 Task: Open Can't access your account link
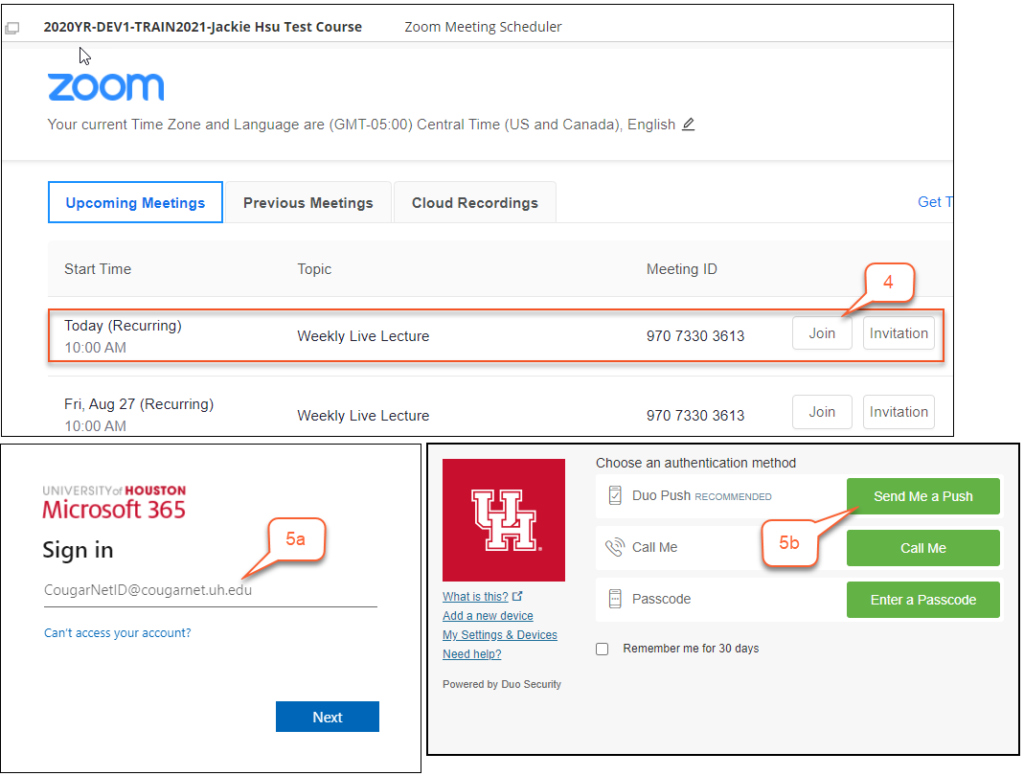[118, 632]
